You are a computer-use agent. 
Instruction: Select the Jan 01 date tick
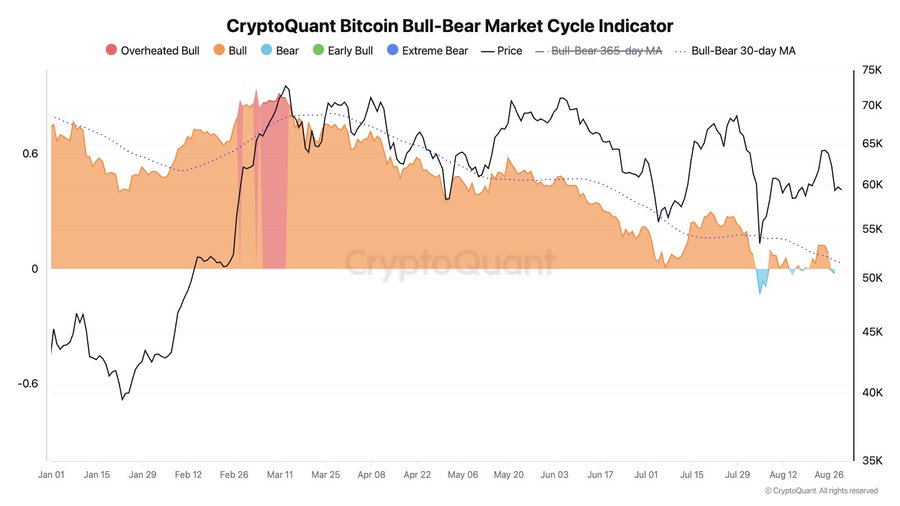click(51, 474)
